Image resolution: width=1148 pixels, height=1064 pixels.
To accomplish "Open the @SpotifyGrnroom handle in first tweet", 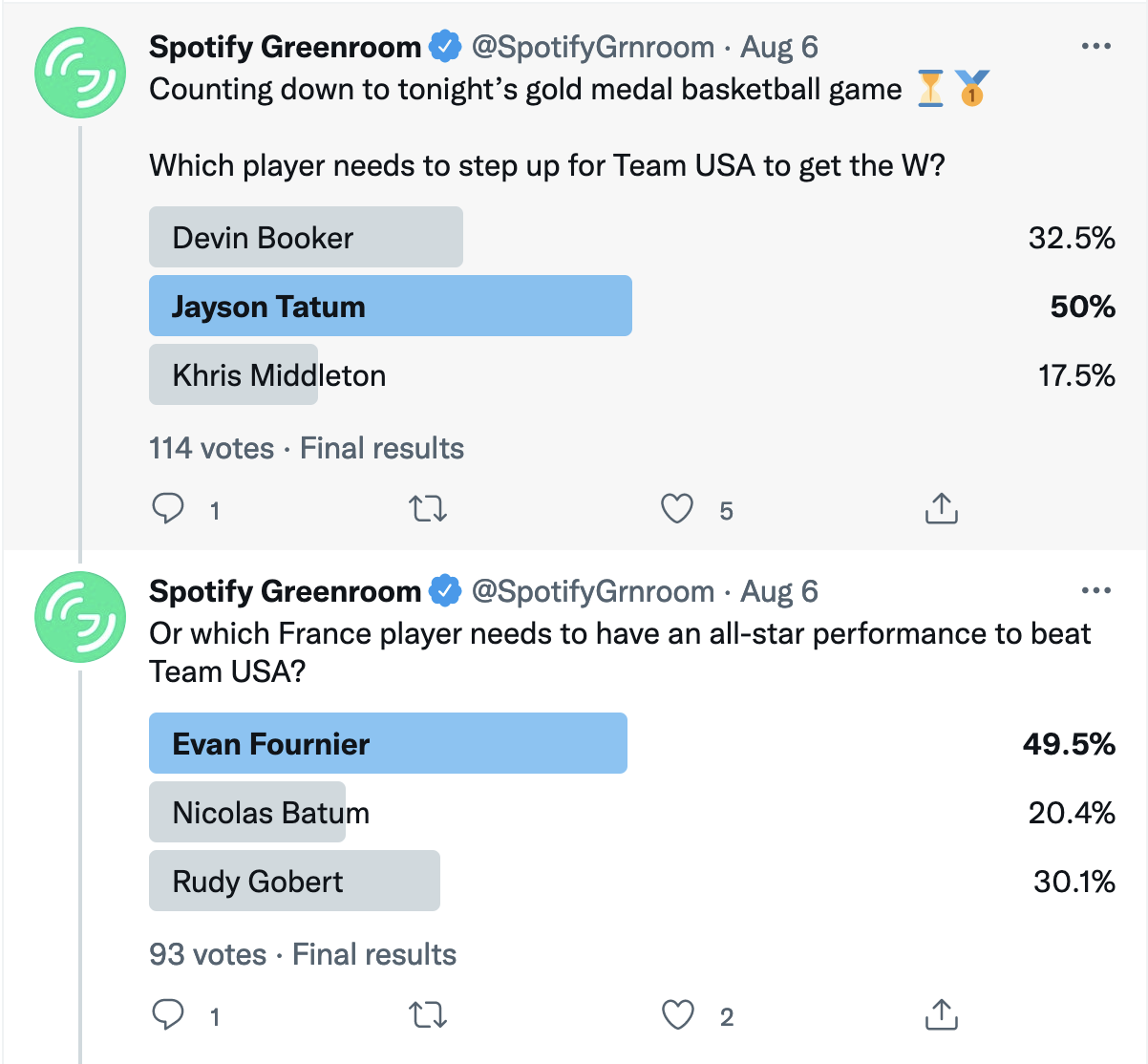I will tap(593, 47).
